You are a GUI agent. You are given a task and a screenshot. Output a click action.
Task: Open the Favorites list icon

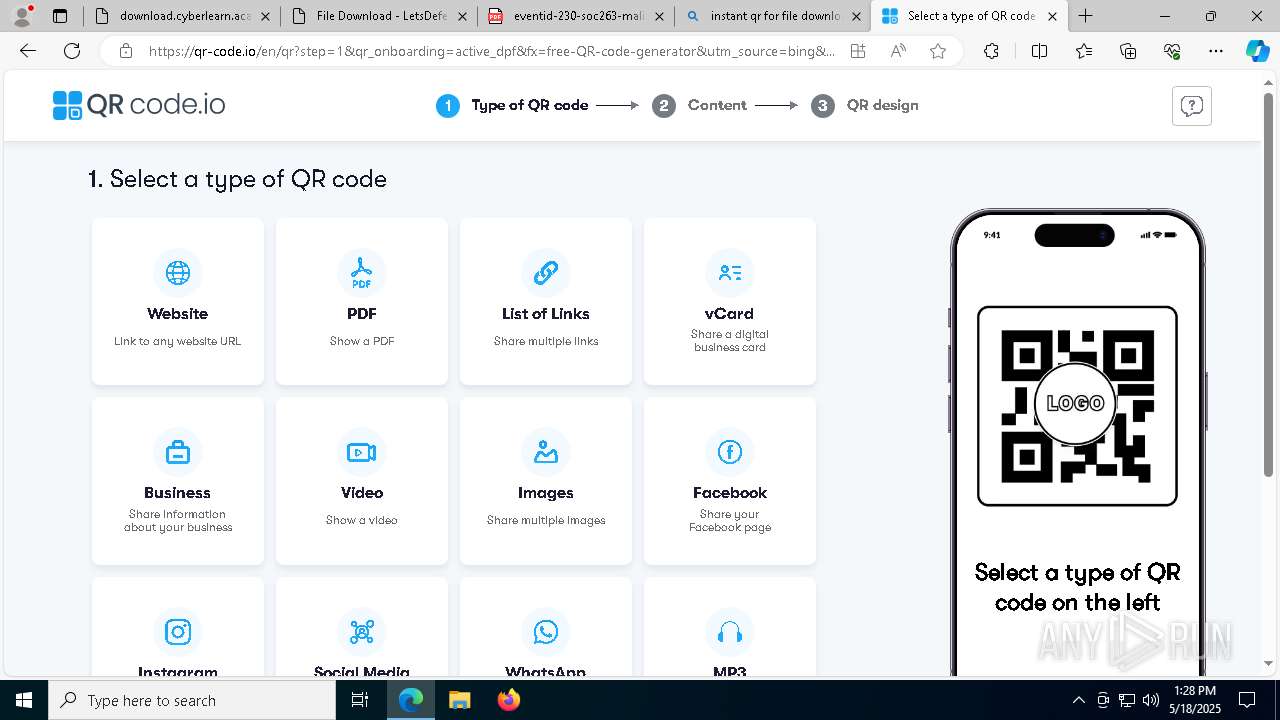click(x=1084, y=51)
